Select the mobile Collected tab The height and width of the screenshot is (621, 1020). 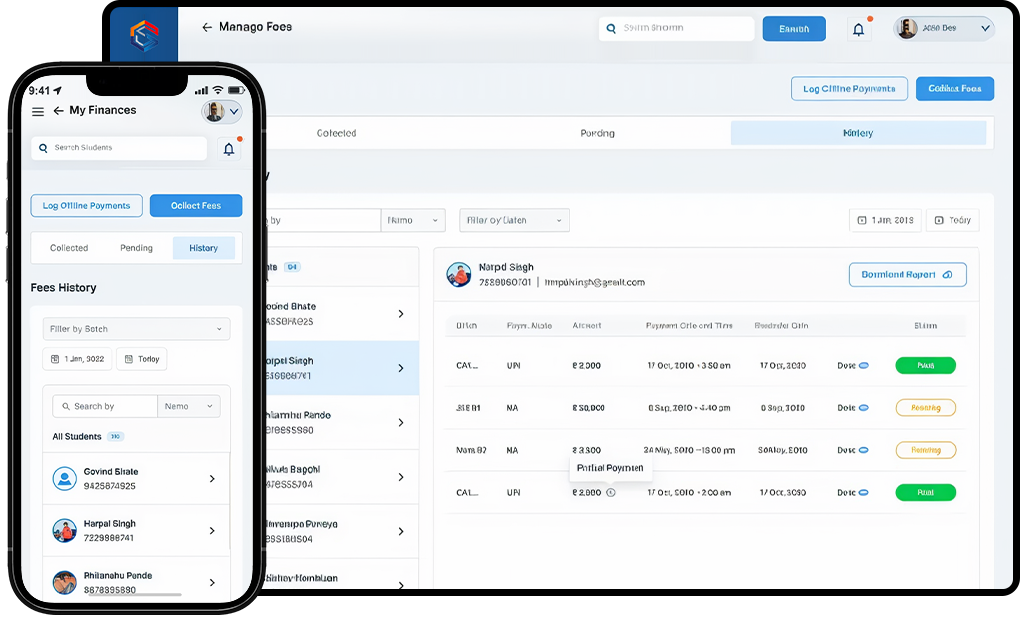pyautogui.click(x=69, y=248)
